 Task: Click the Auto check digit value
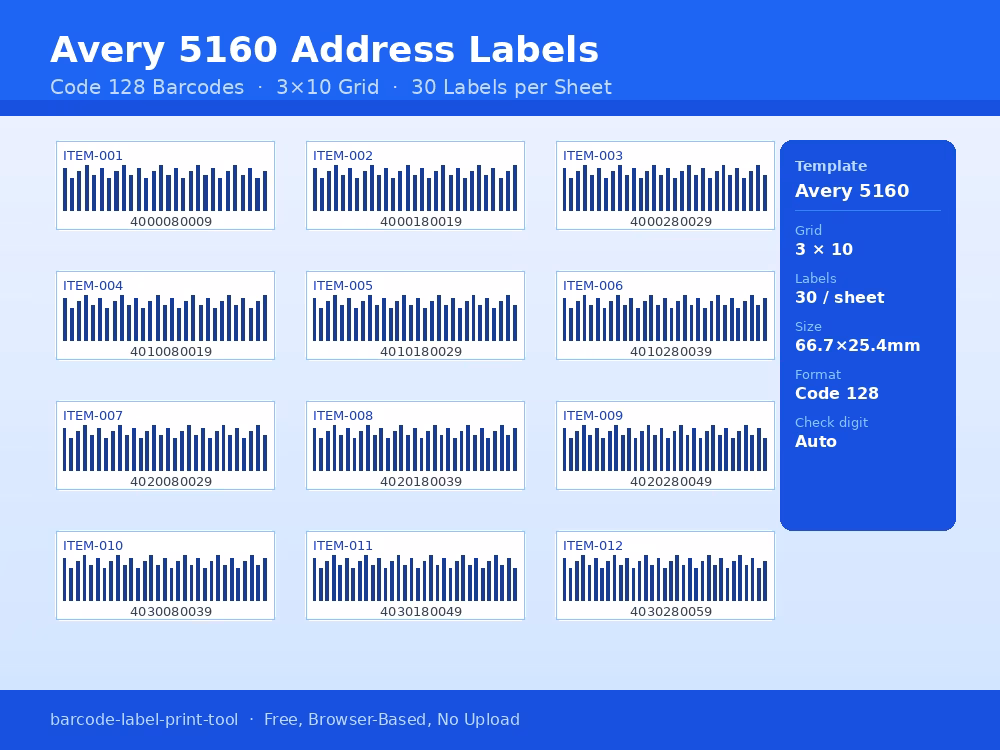(816, 441)
